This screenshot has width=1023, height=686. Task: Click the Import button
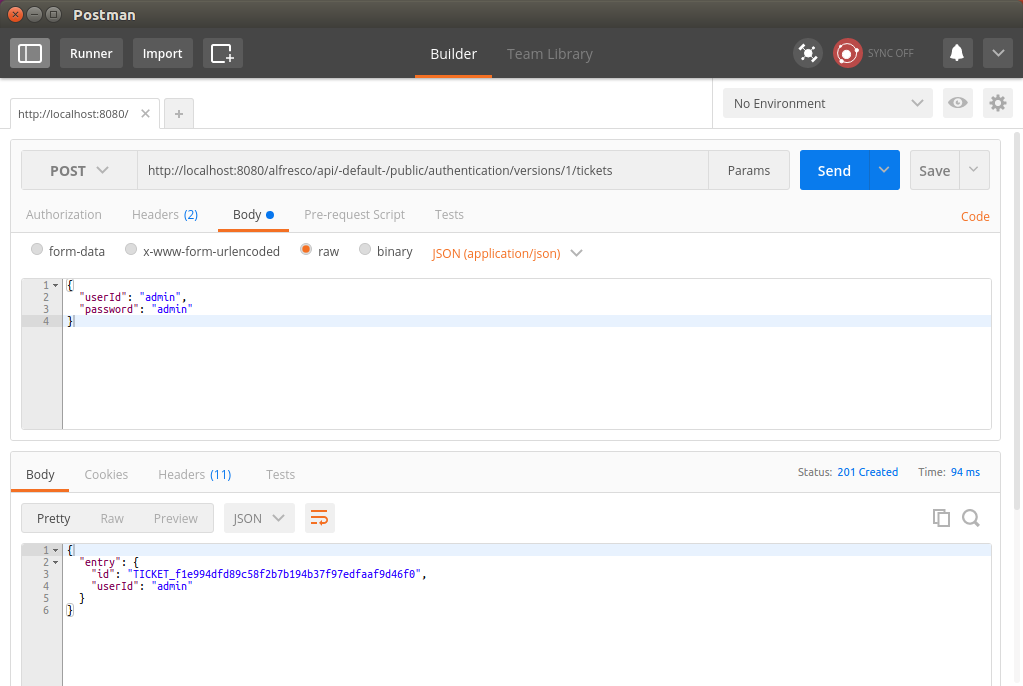[x=162, y=53]
